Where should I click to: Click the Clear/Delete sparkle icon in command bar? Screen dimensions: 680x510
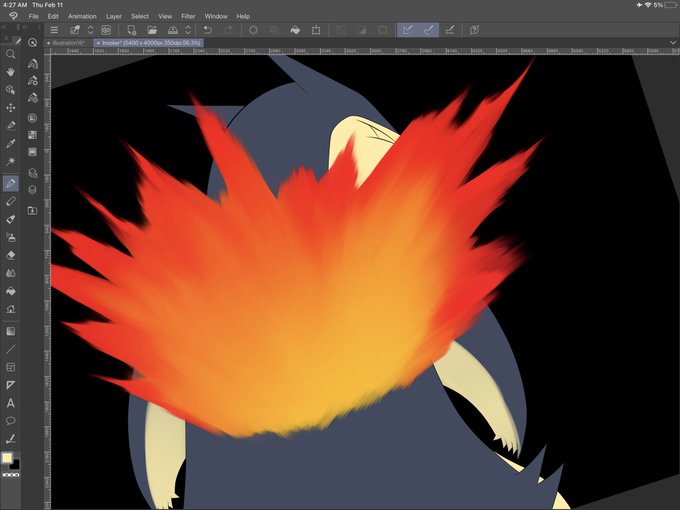253,30
